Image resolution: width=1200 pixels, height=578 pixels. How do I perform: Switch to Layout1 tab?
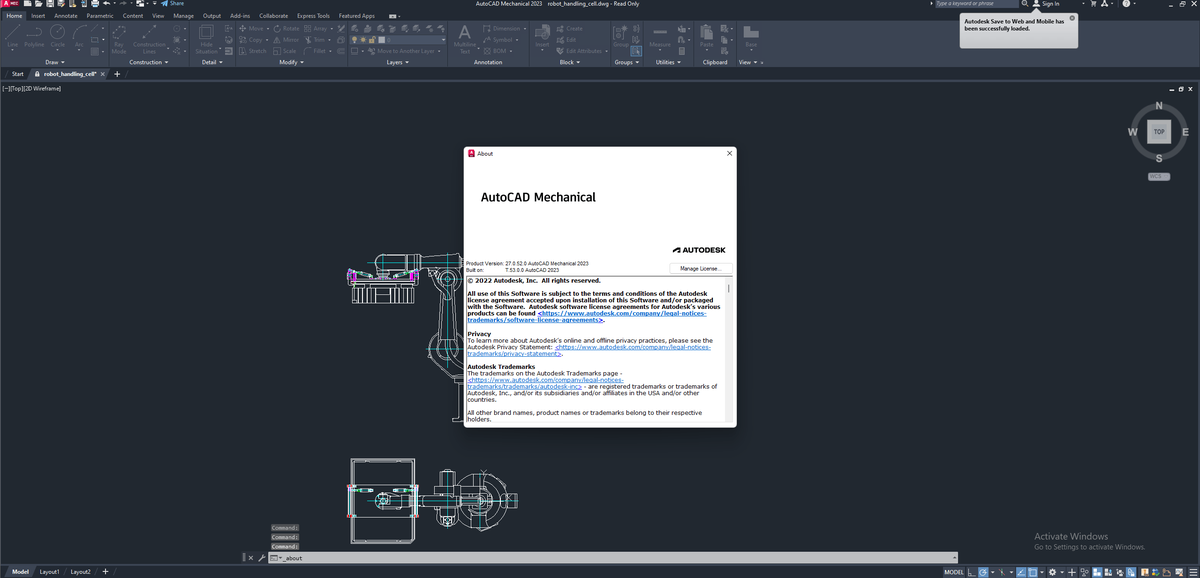click(x=49, y=572)
